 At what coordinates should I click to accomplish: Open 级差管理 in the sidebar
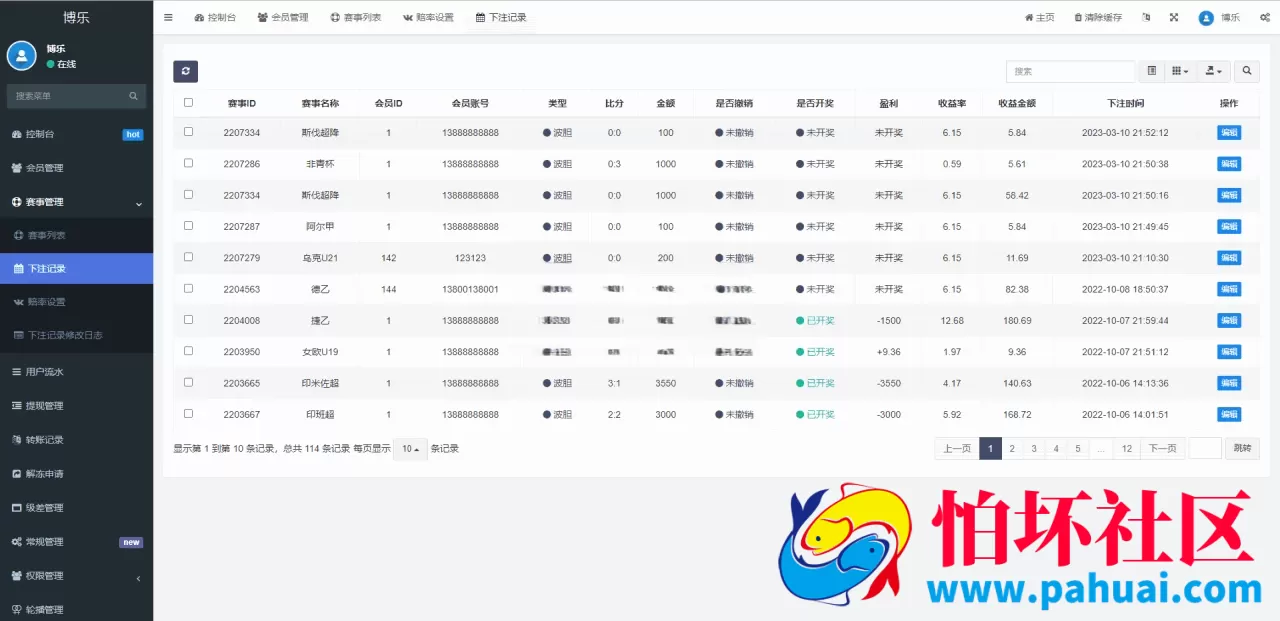pos(76,508)
